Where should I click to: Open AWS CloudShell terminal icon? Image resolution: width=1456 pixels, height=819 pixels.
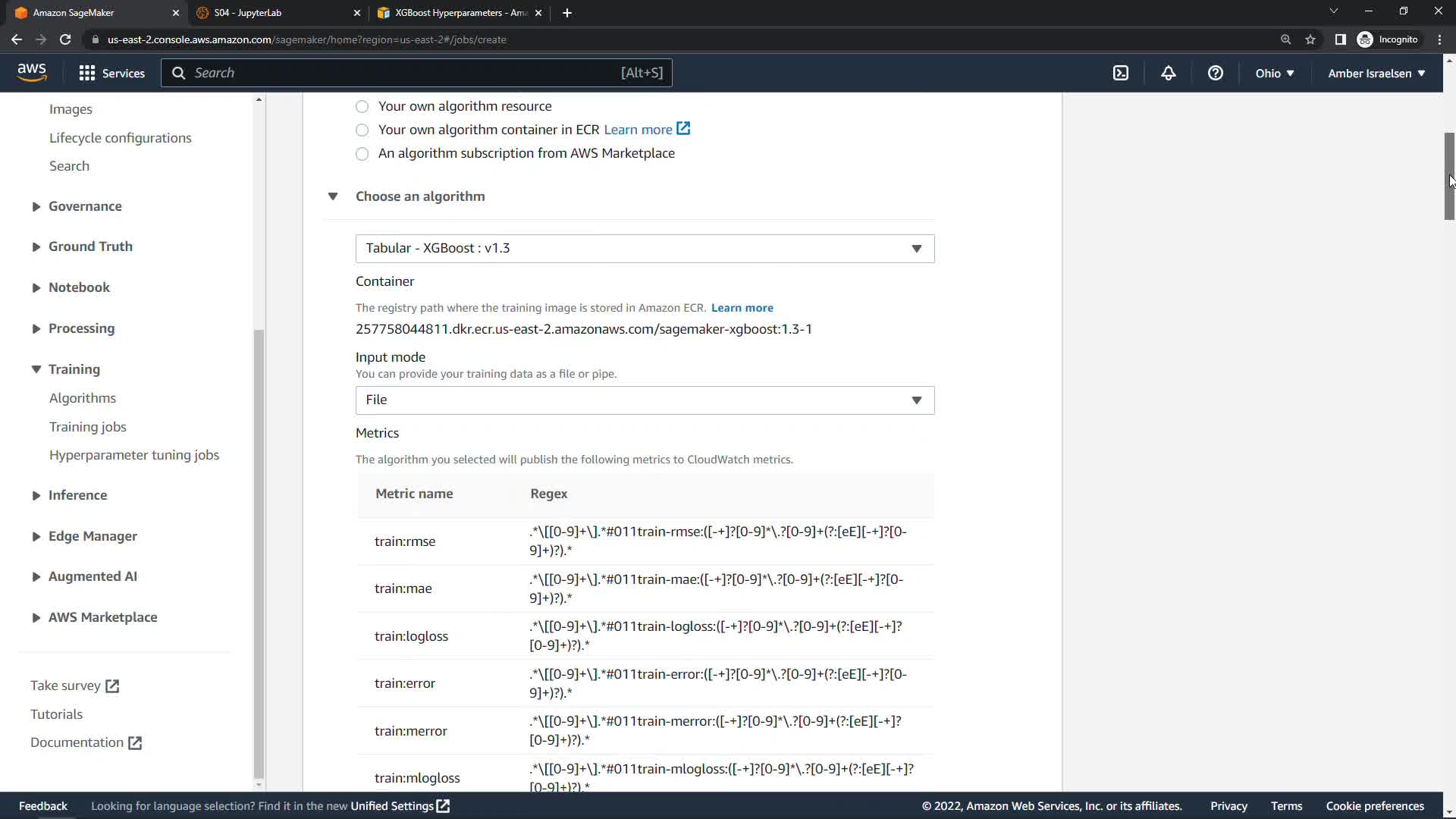point(1121,73)
